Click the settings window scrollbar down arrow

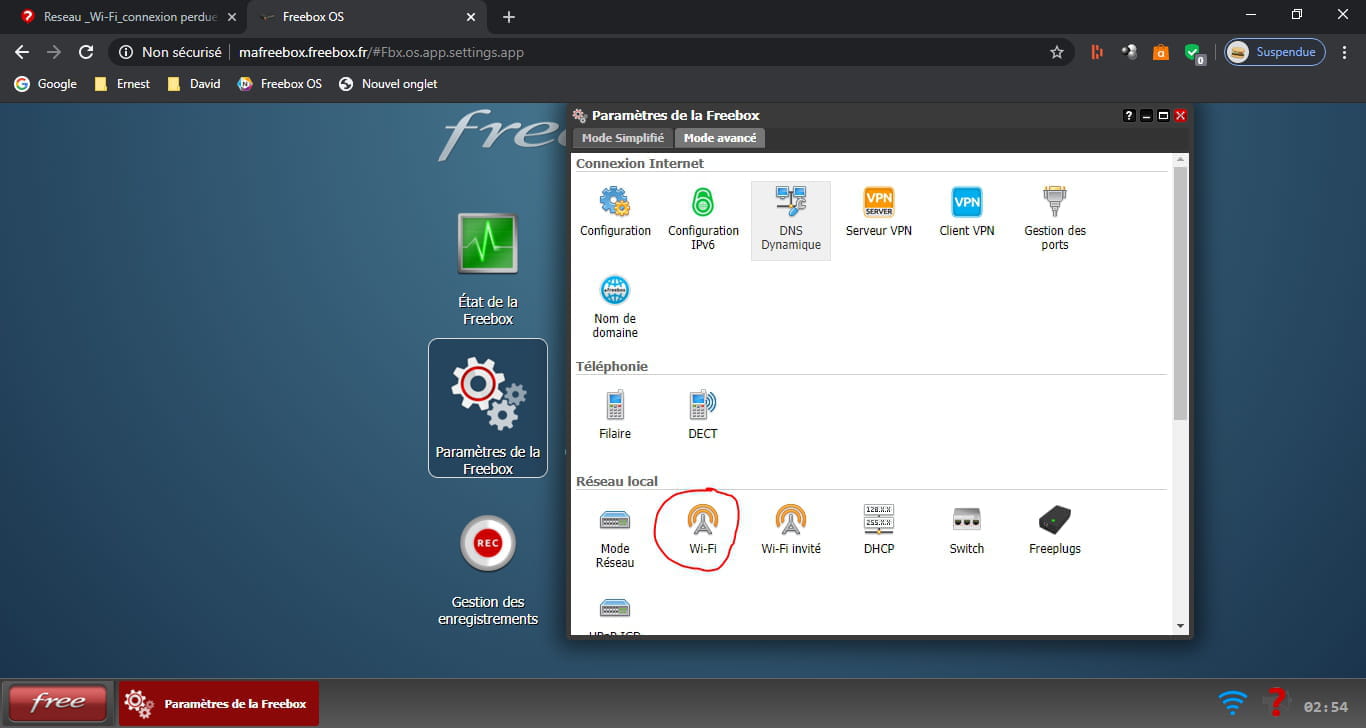click(x=1180, y=626)
